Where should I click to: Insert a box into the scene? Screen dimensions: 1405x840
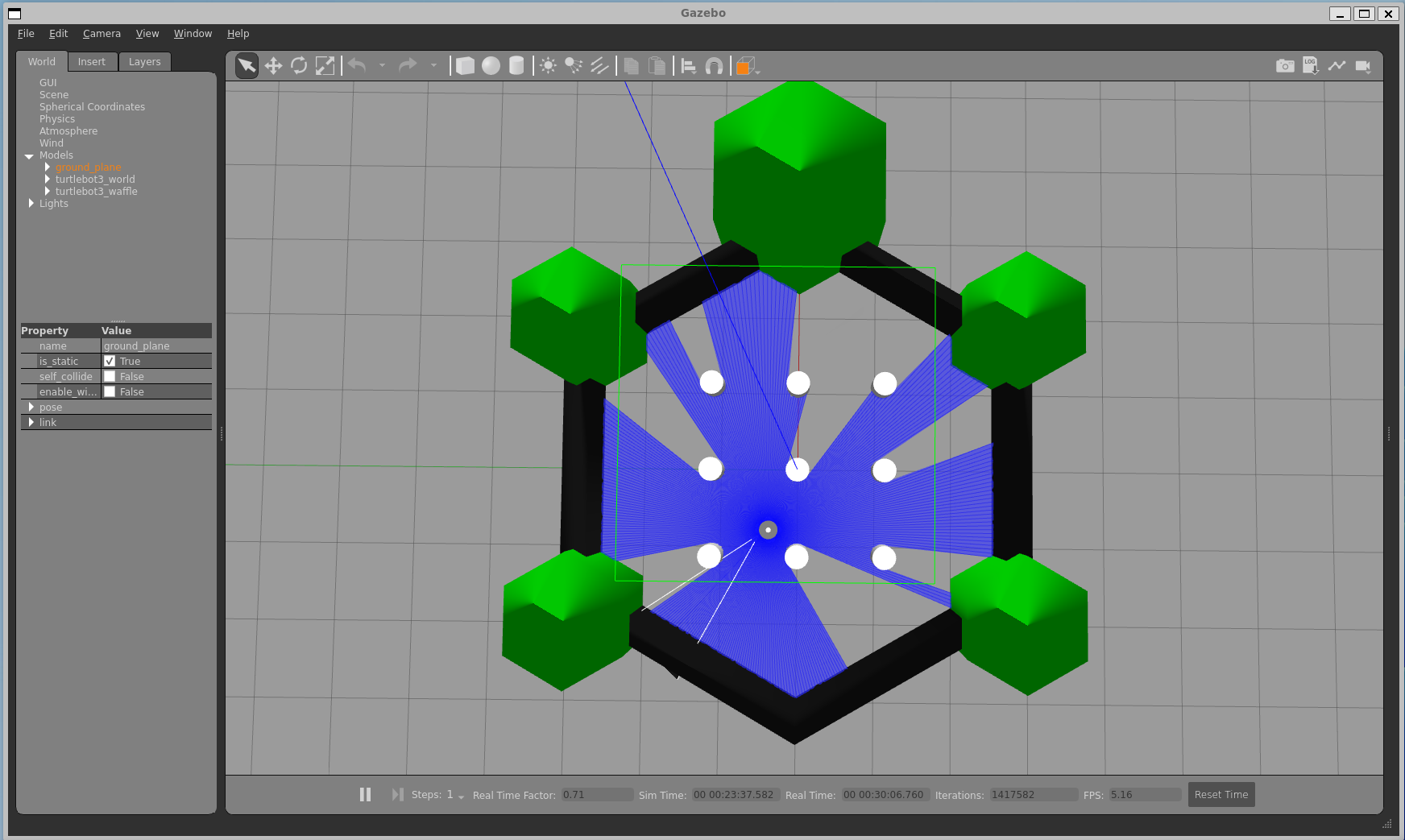[466, 65]
